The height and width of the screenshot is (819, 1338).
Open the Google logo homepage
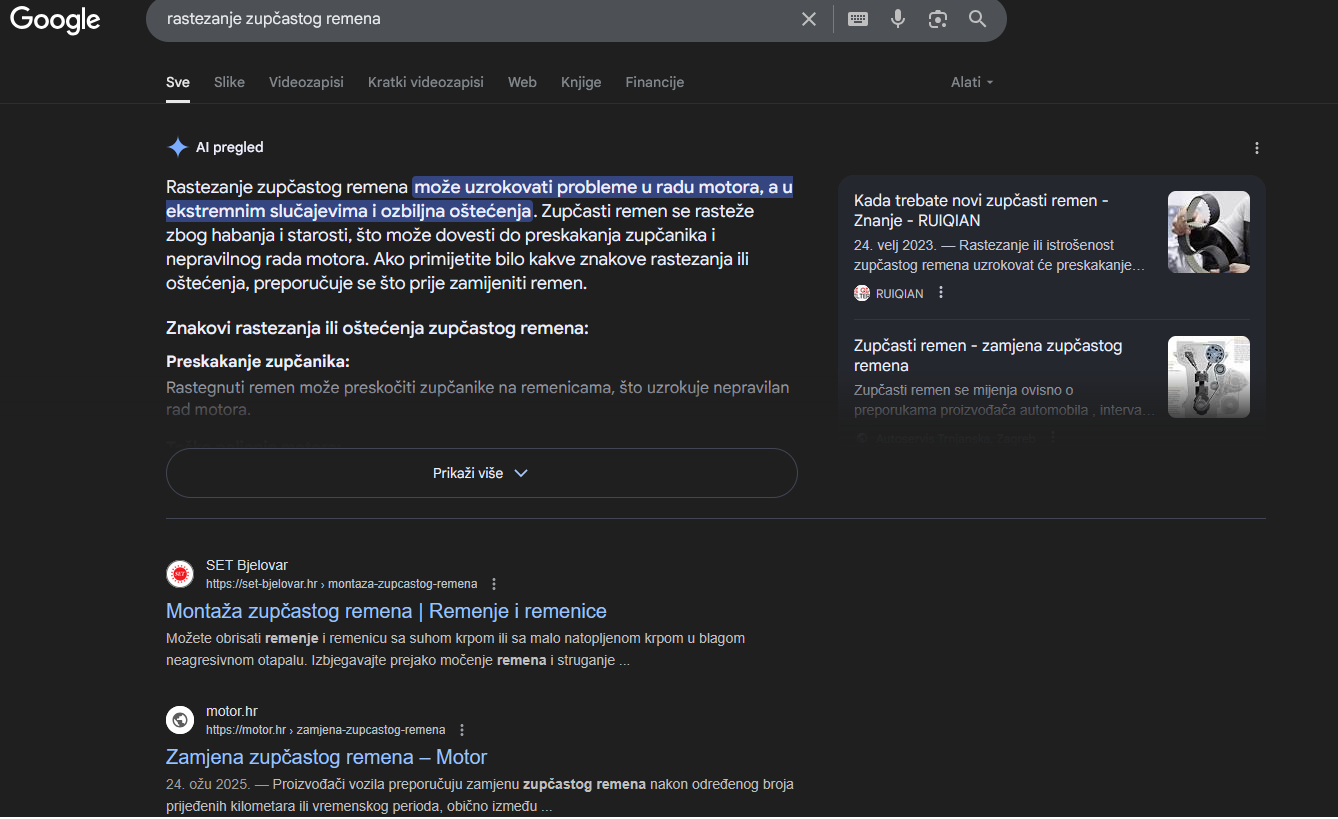(55, 19)
